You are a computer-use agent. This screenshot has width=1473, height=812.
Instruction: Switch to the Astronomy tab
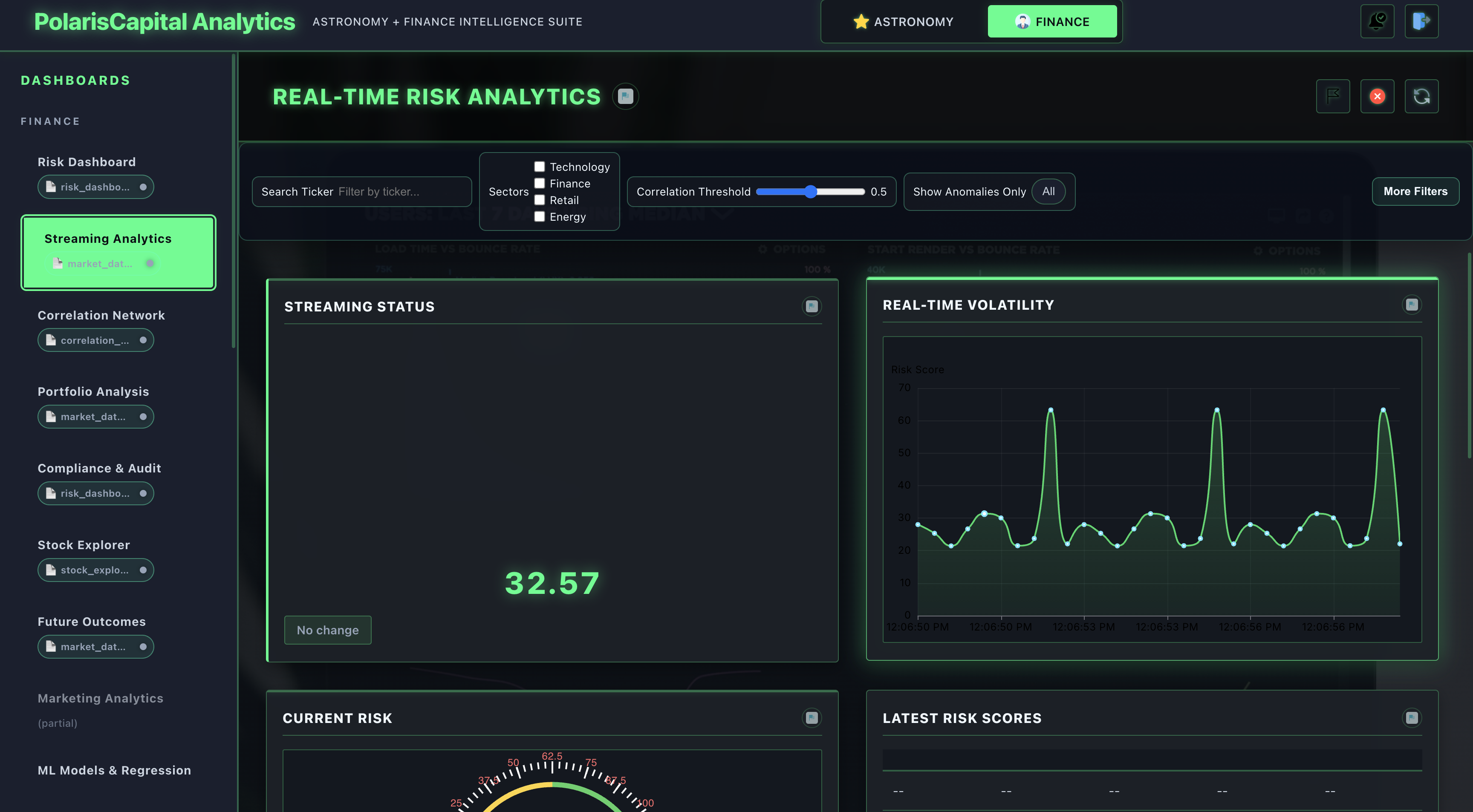(904, 22)
